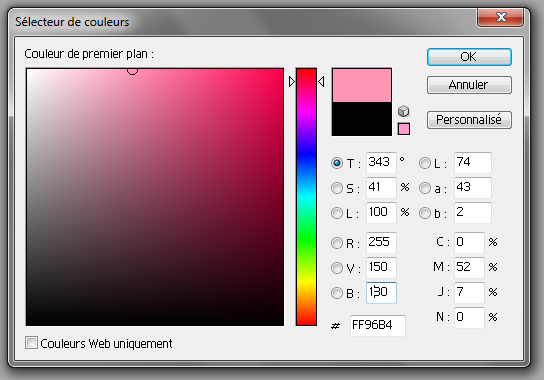Click the M magenta field showing 52

[x=469, y=268]
